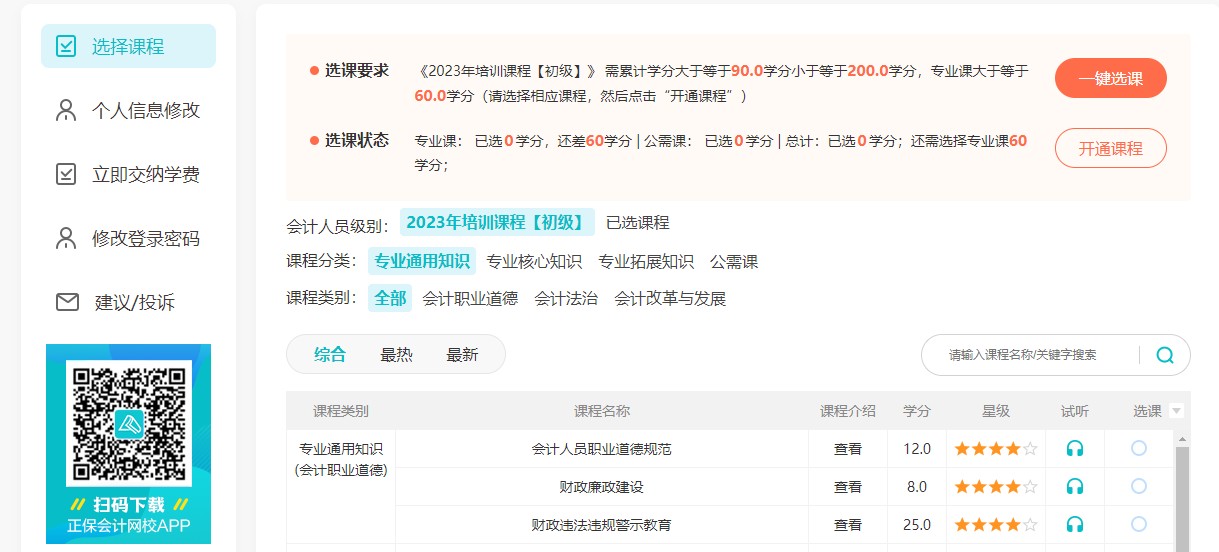Open the 已选课程 tab
This screenshot has height=552, width=1219.
(x=637, y=222)
